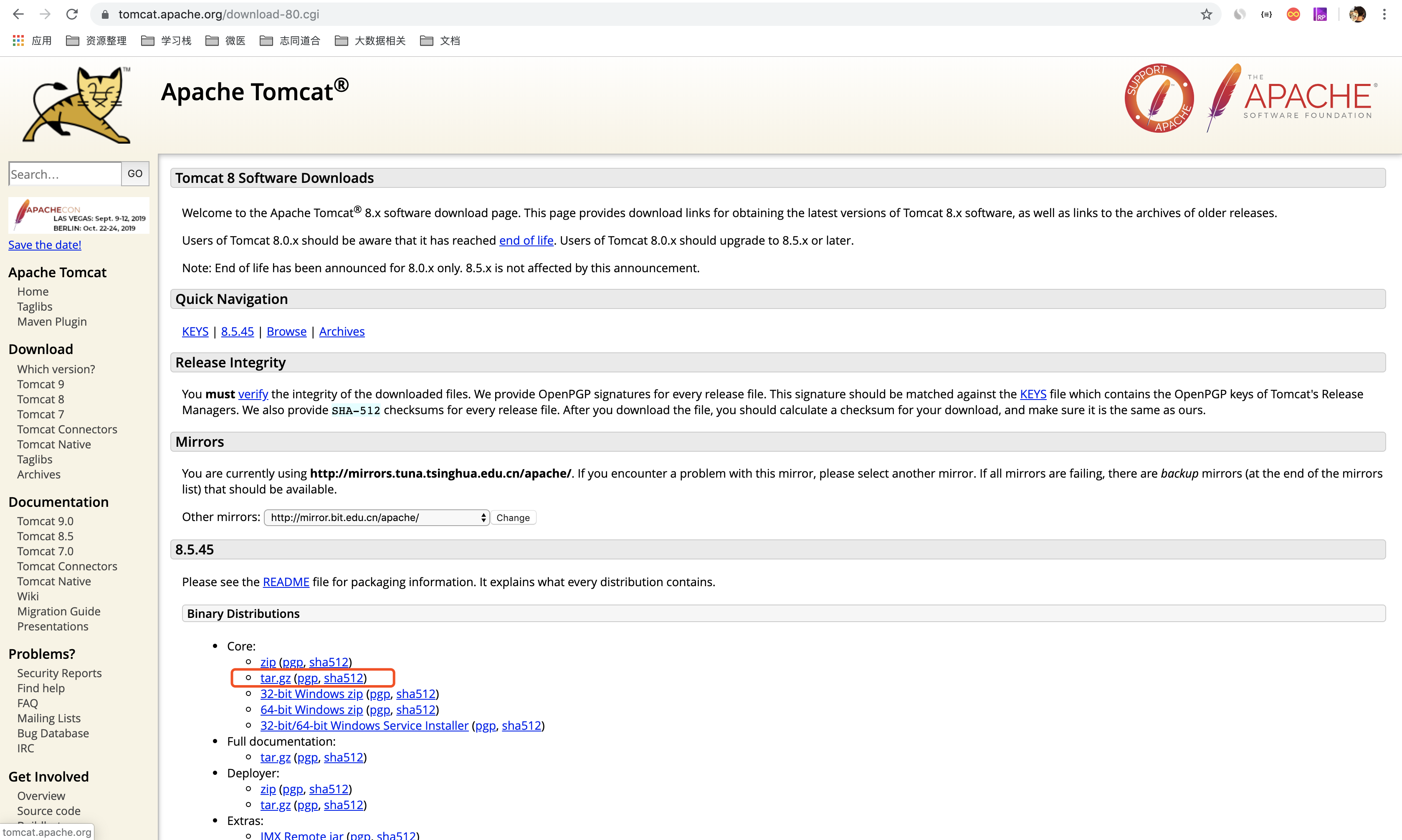Screen dimensions: 1402x840
Task: Open the 资源整理 bookmark folder
Action: tap(96, 41)
